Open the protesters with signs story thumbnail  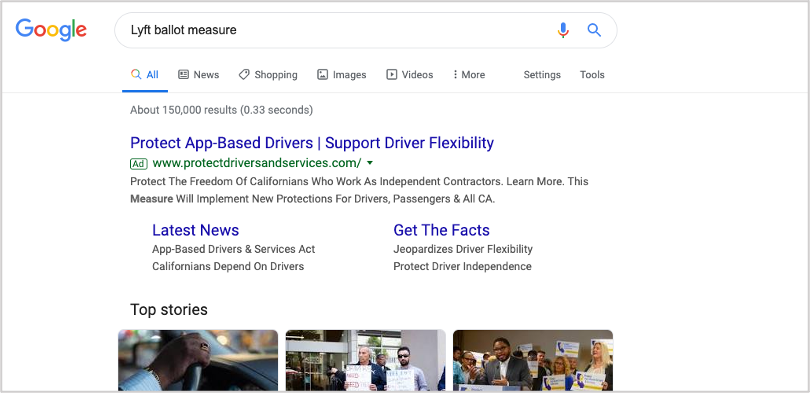click(365, 360)
